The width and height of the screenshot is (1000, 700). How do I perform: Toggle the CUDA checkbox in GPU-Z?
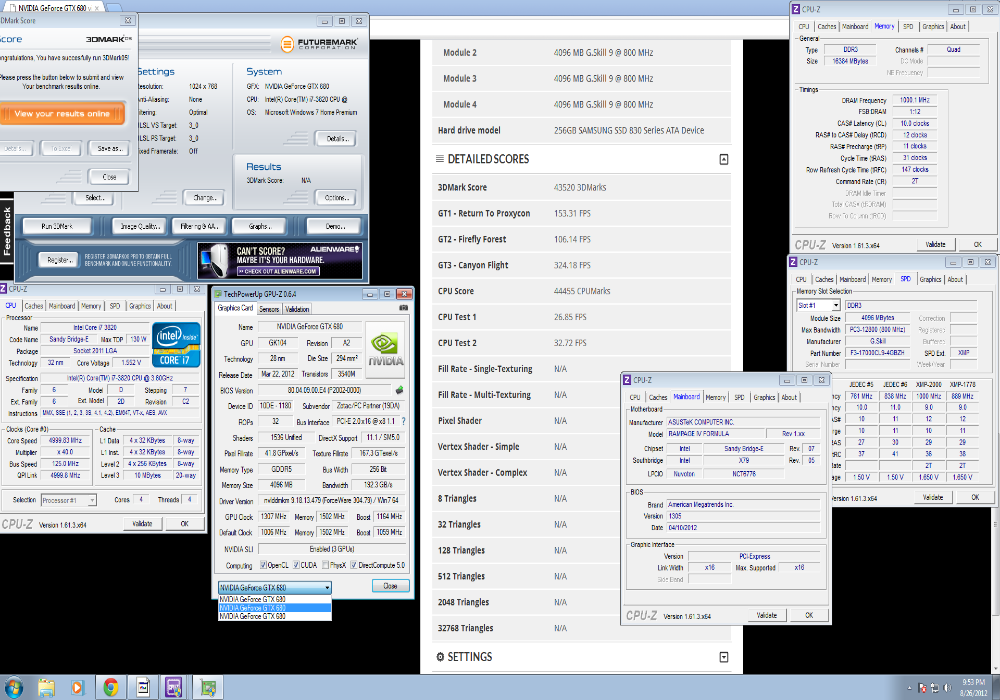(x=297, y=565)
